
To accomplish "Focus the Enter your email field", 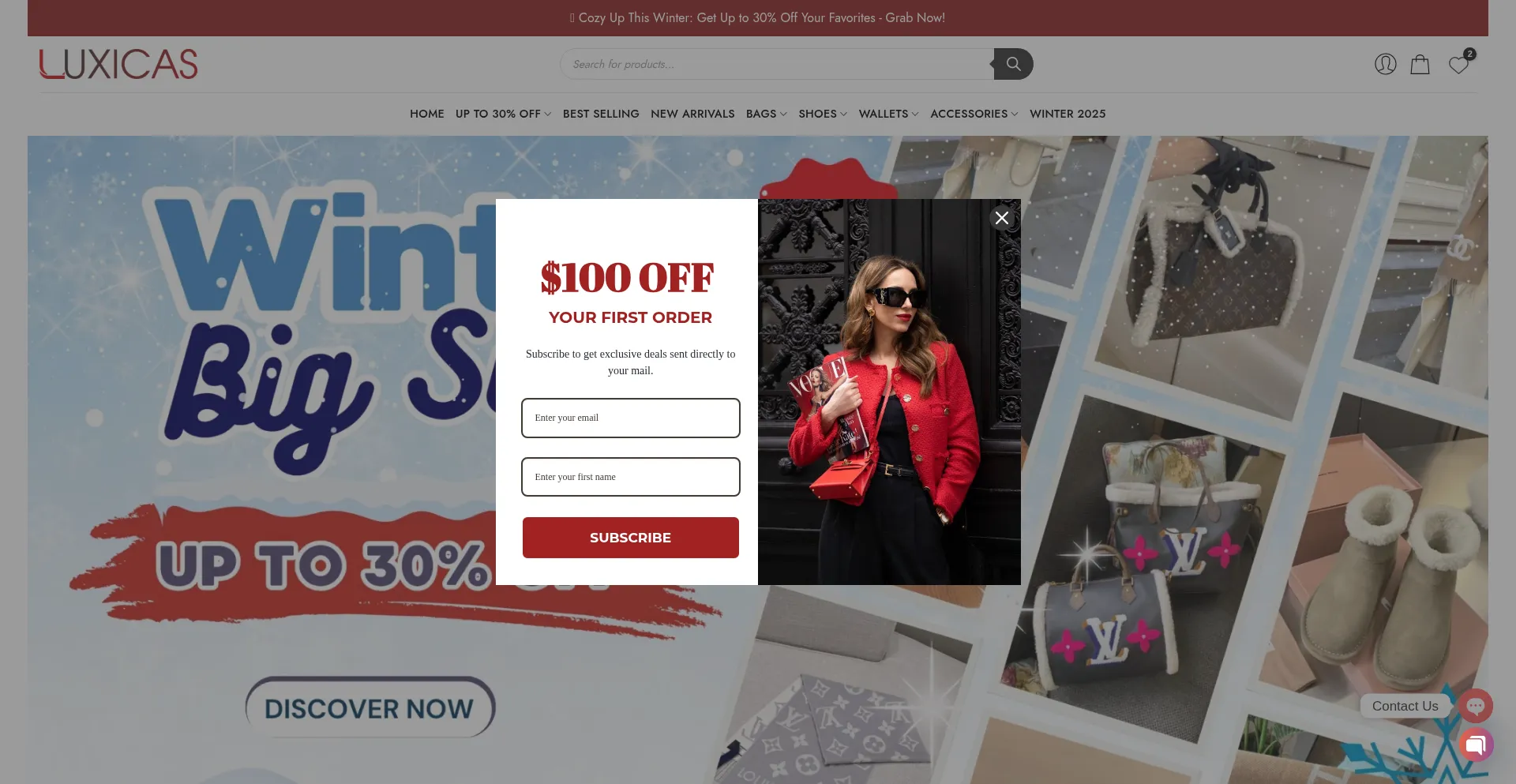I will (631, 418).
